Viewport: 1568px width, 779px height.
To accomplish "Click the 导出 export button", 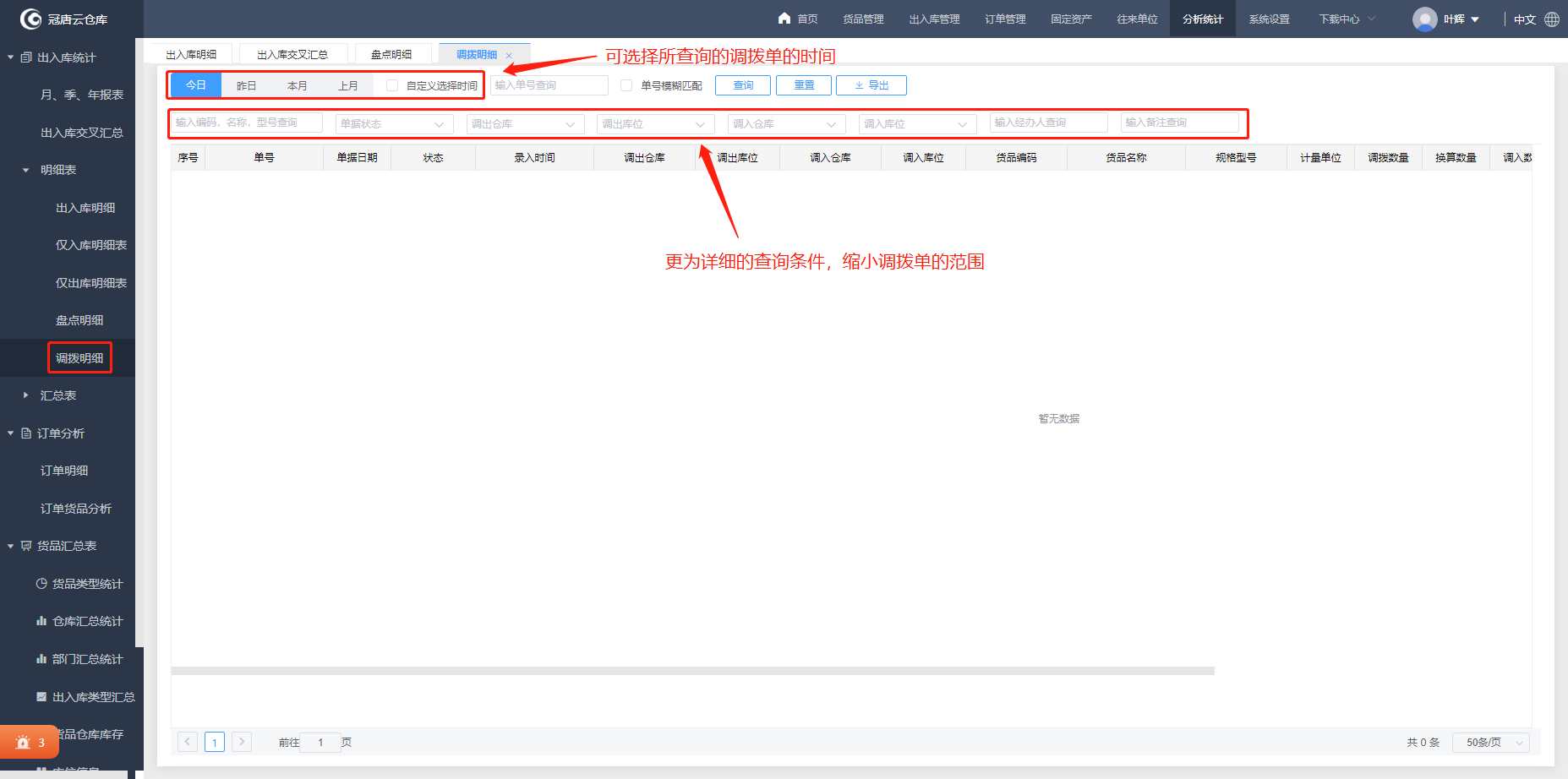I will 871,85.
